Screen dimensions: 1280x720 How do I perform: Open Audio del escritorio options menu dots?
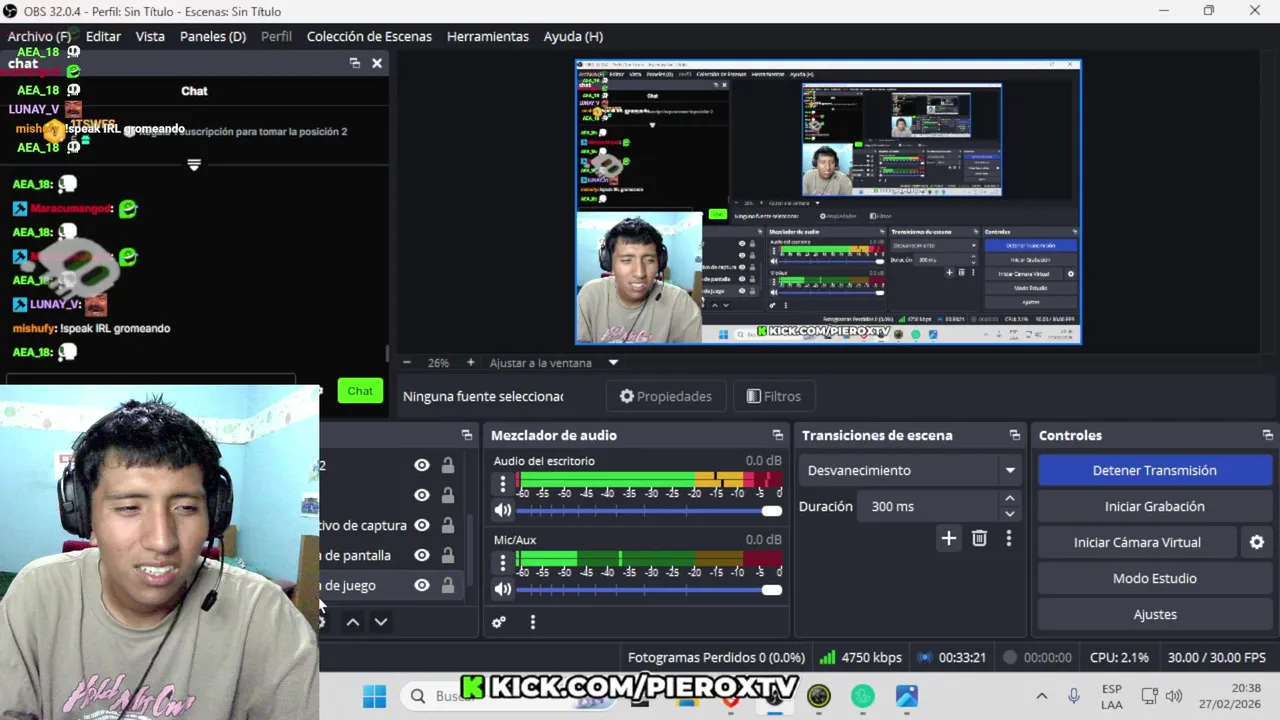click(503, 484)
